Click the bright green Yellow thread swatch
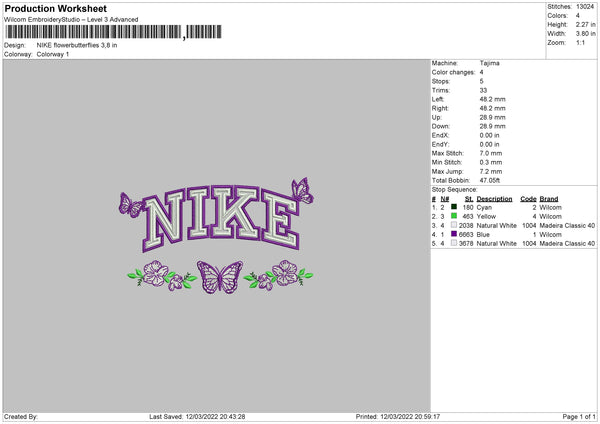The width and height of the screenshot is (600, 424). tap(454, 216)
